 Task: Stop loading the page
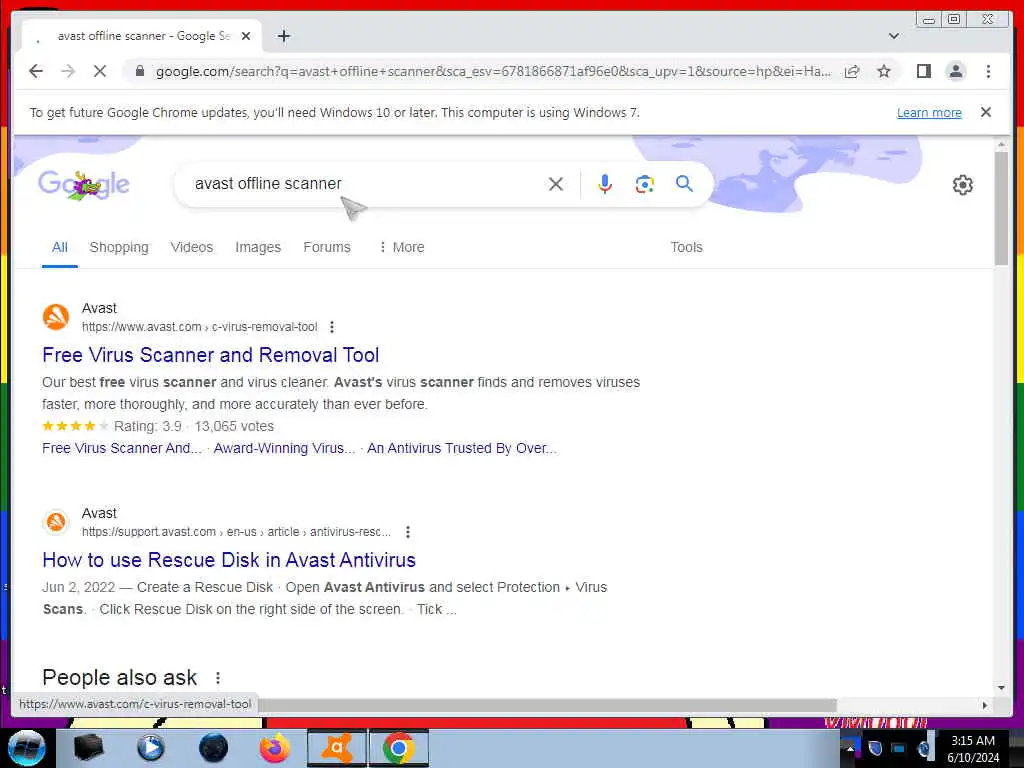point(100,71)
